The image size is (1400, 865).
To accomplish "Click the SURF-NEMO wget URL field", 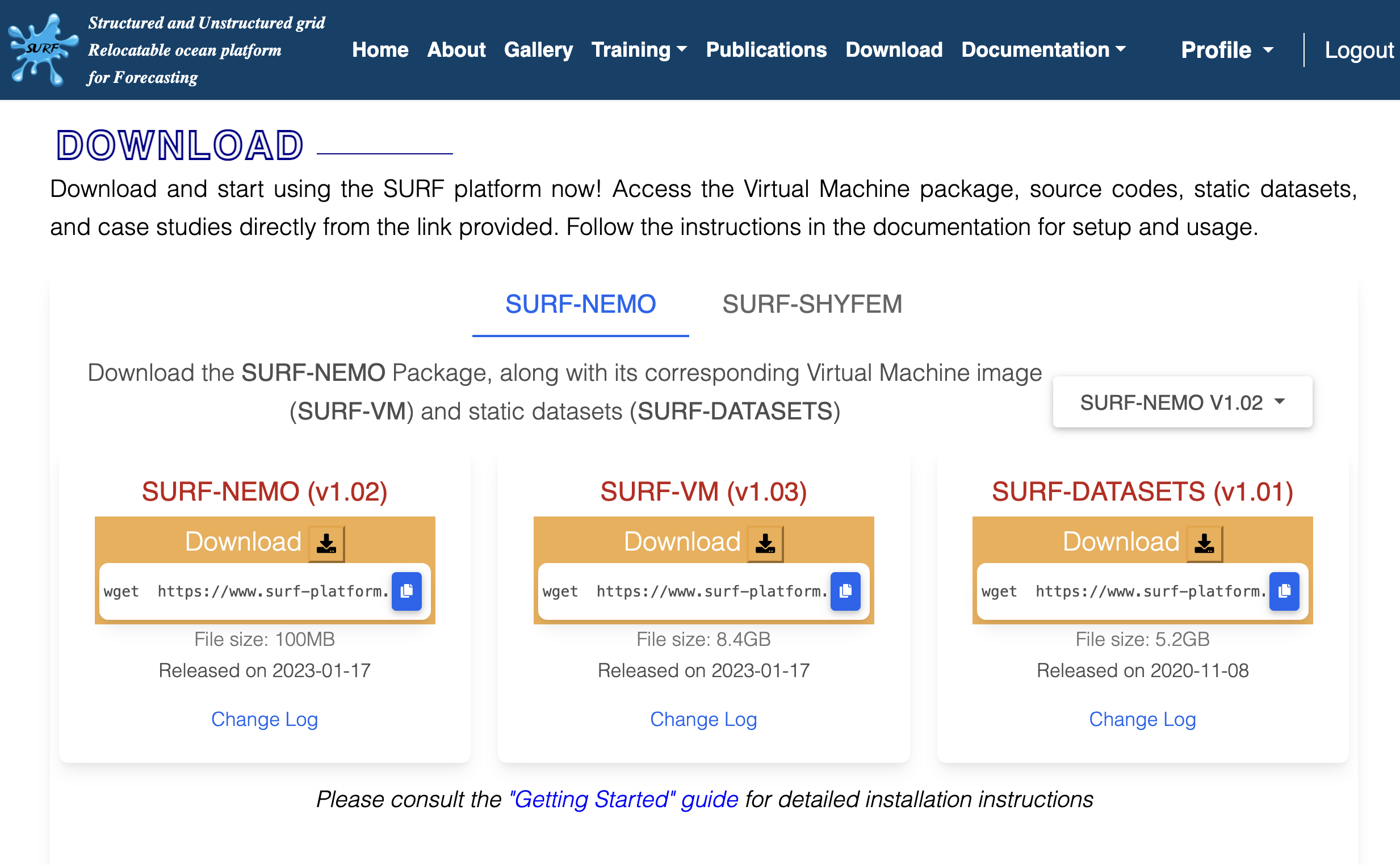I will click(x=246, y=591).
